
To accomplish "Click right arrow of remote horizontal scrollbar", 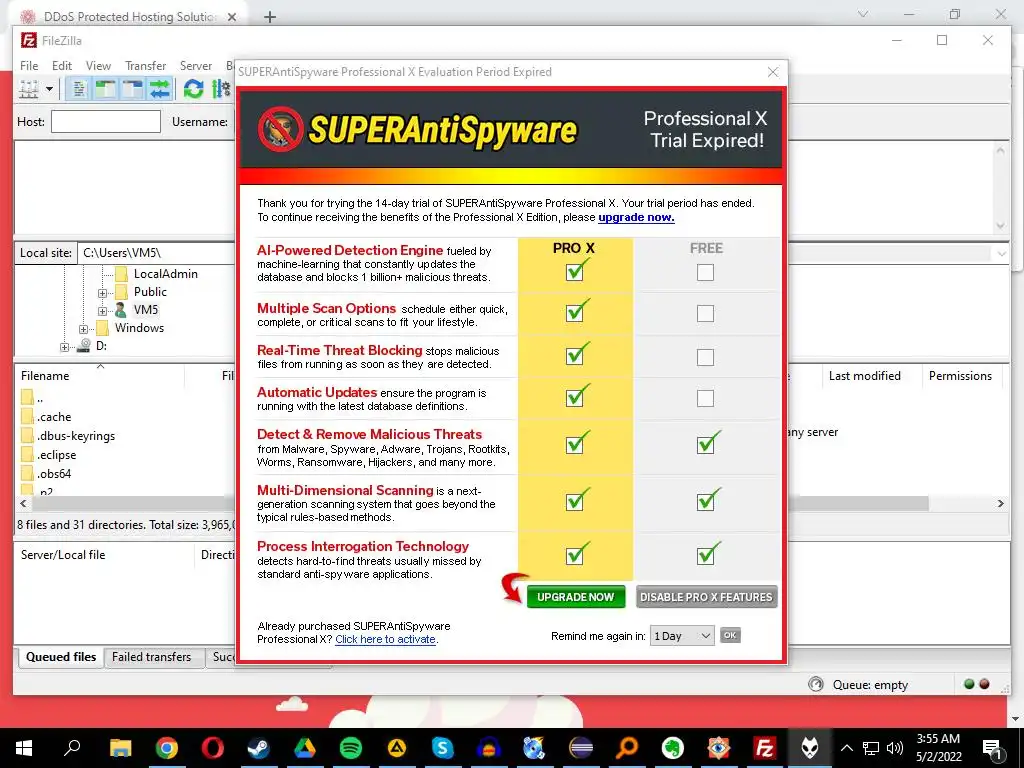I will click(1000, 504).
